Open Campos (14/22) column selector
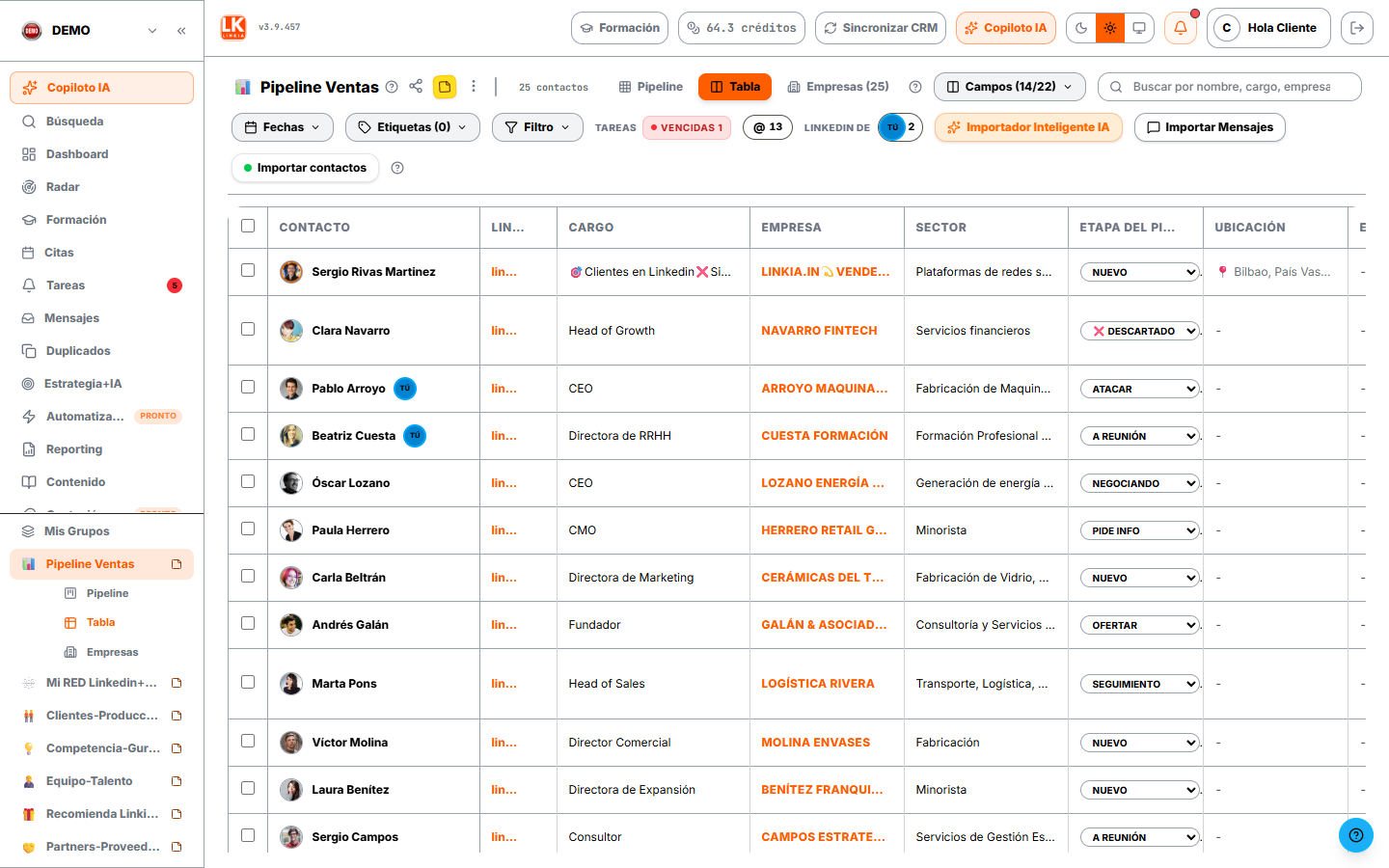 click(x=1009, y=87)
